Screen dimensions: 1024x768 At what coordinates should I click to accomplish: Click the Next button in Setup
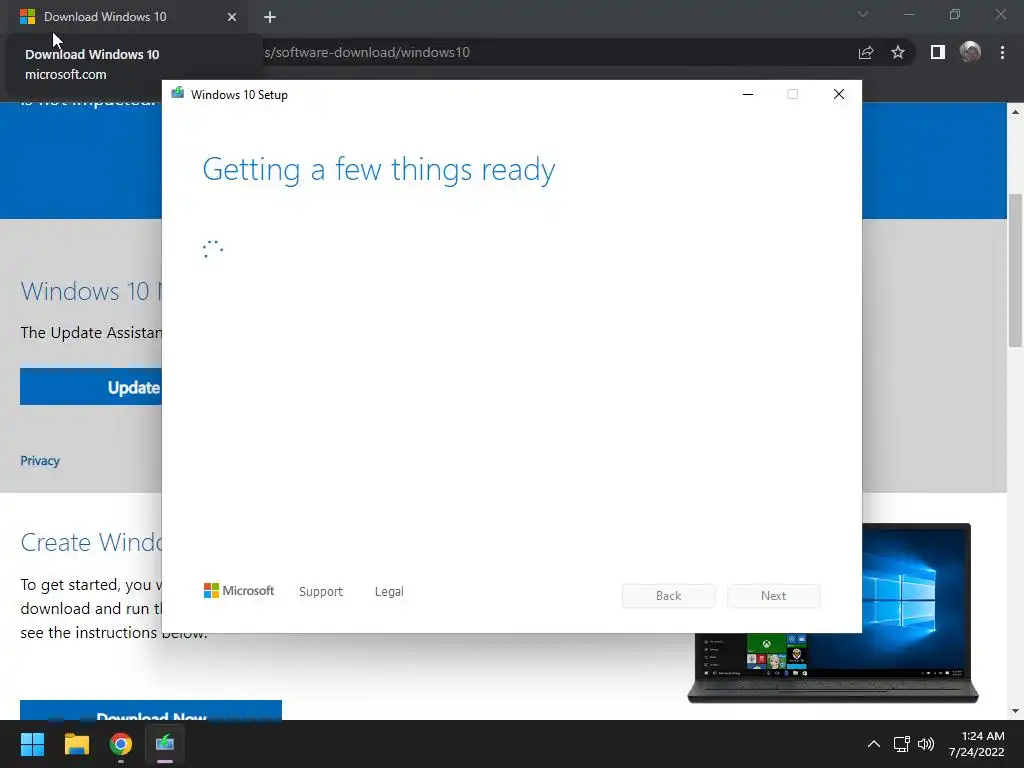point(773,596)
